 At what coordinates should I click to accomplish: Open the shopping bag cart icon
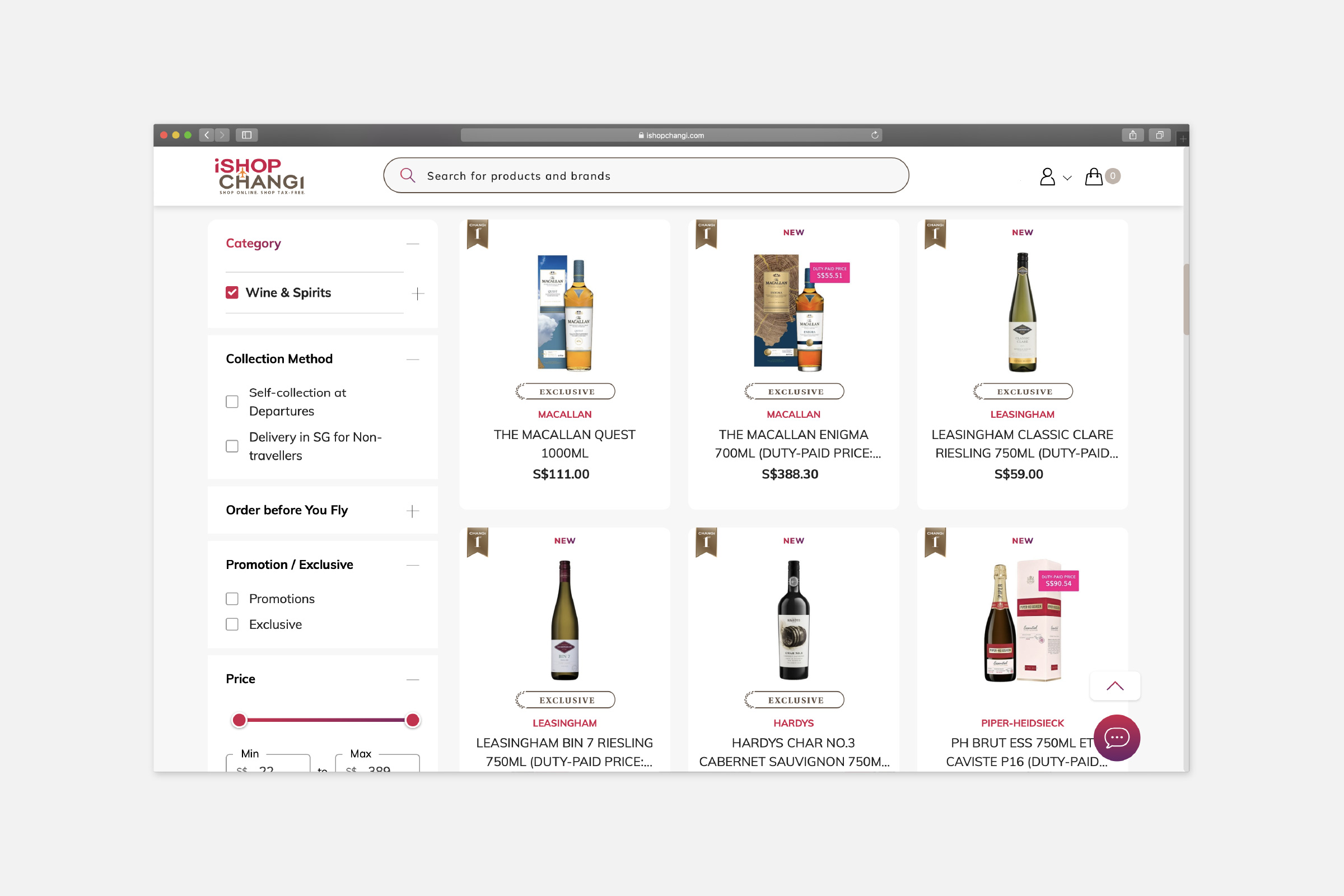[x=1093, y=176]
